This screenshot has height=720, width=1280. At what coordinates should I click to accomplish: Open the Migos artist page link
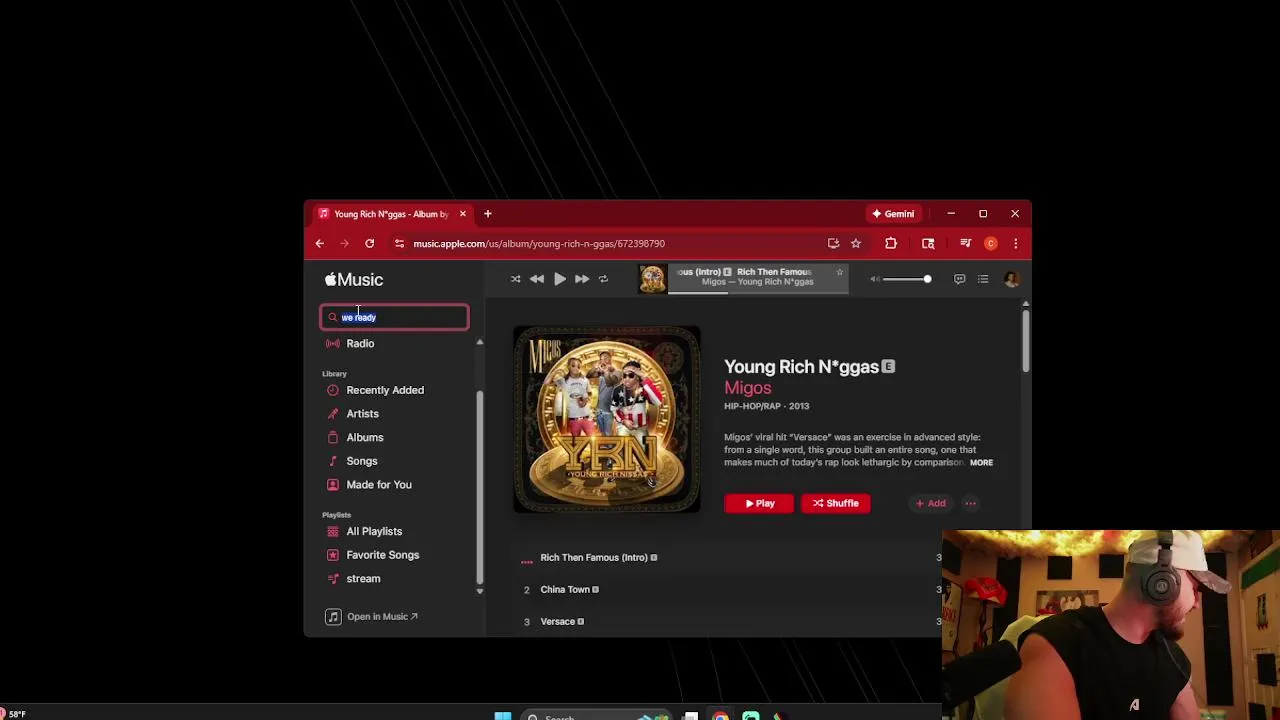click(748, 388)
